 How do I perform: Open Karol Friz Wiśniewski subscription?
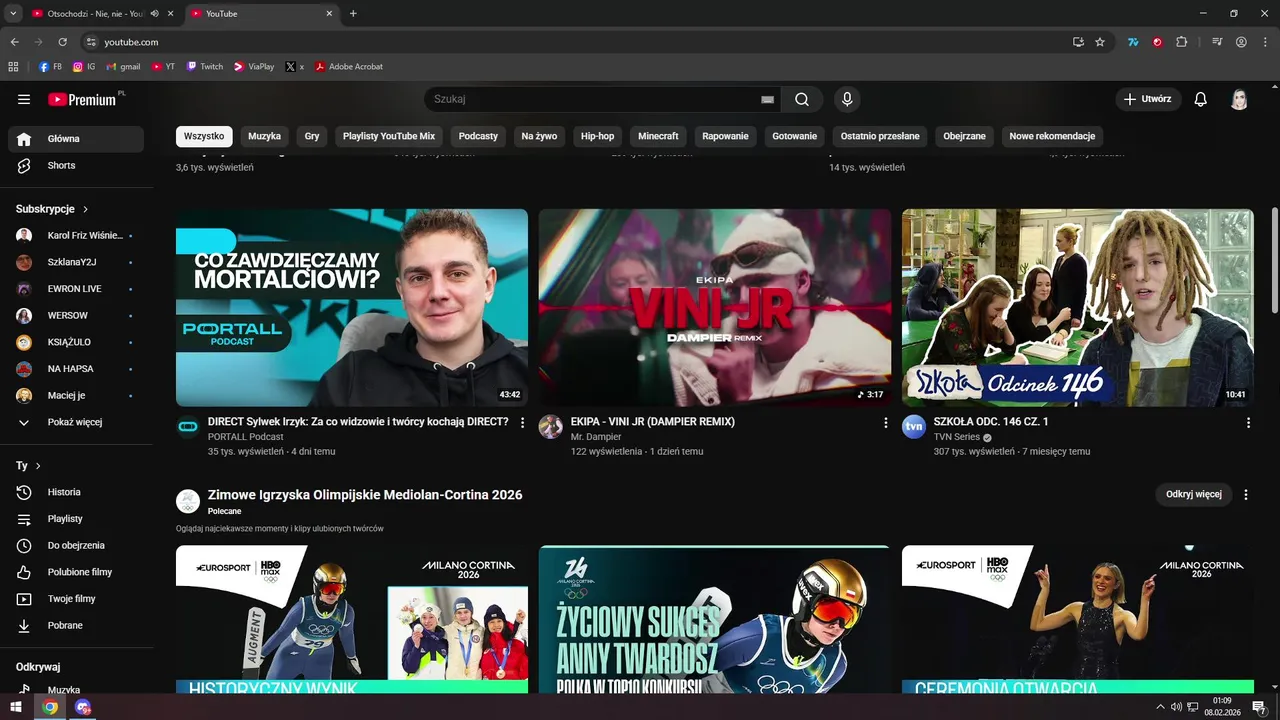click(x=76, y=235)
